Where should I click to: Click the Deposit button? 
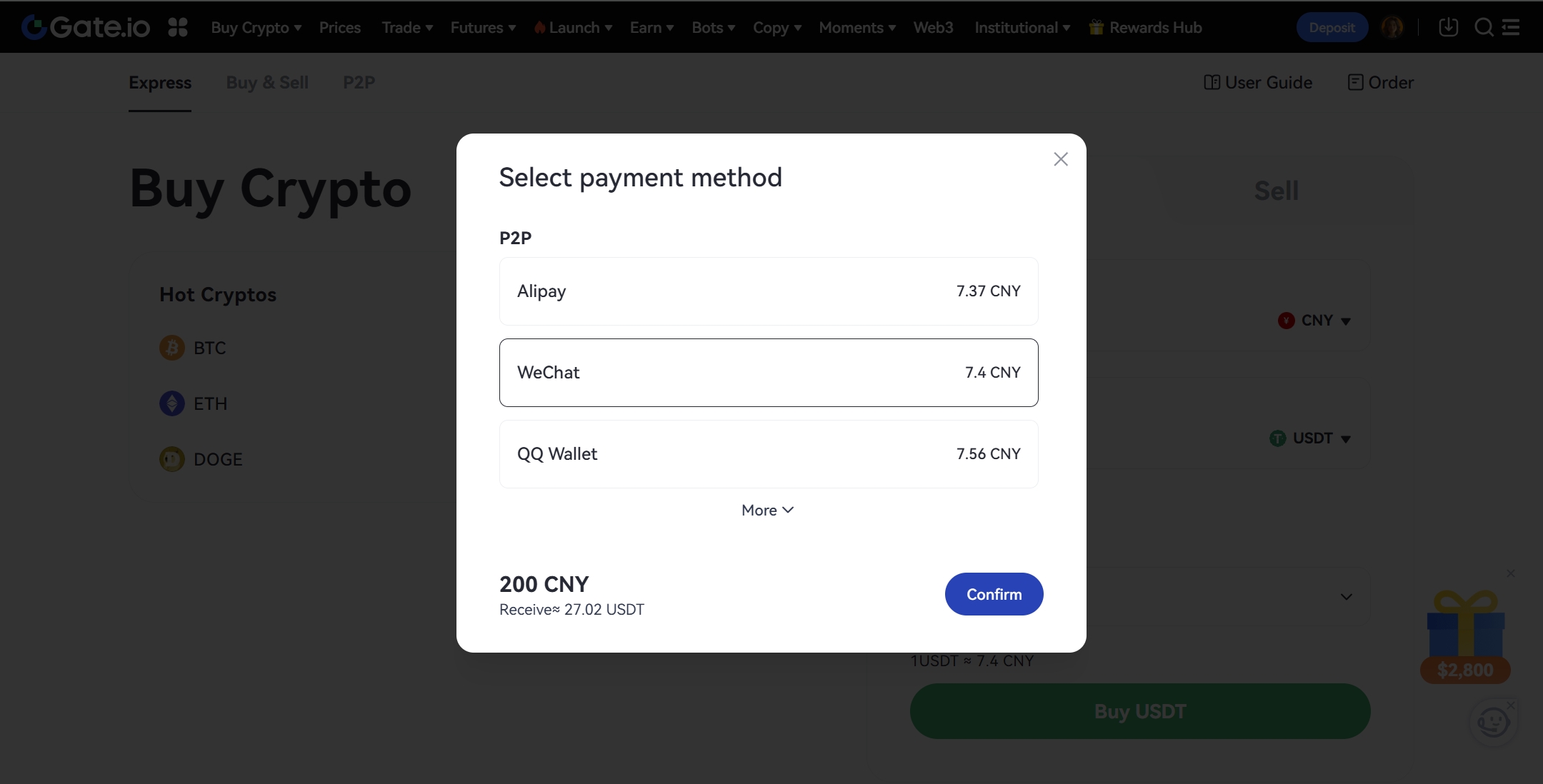[1332, 28]
